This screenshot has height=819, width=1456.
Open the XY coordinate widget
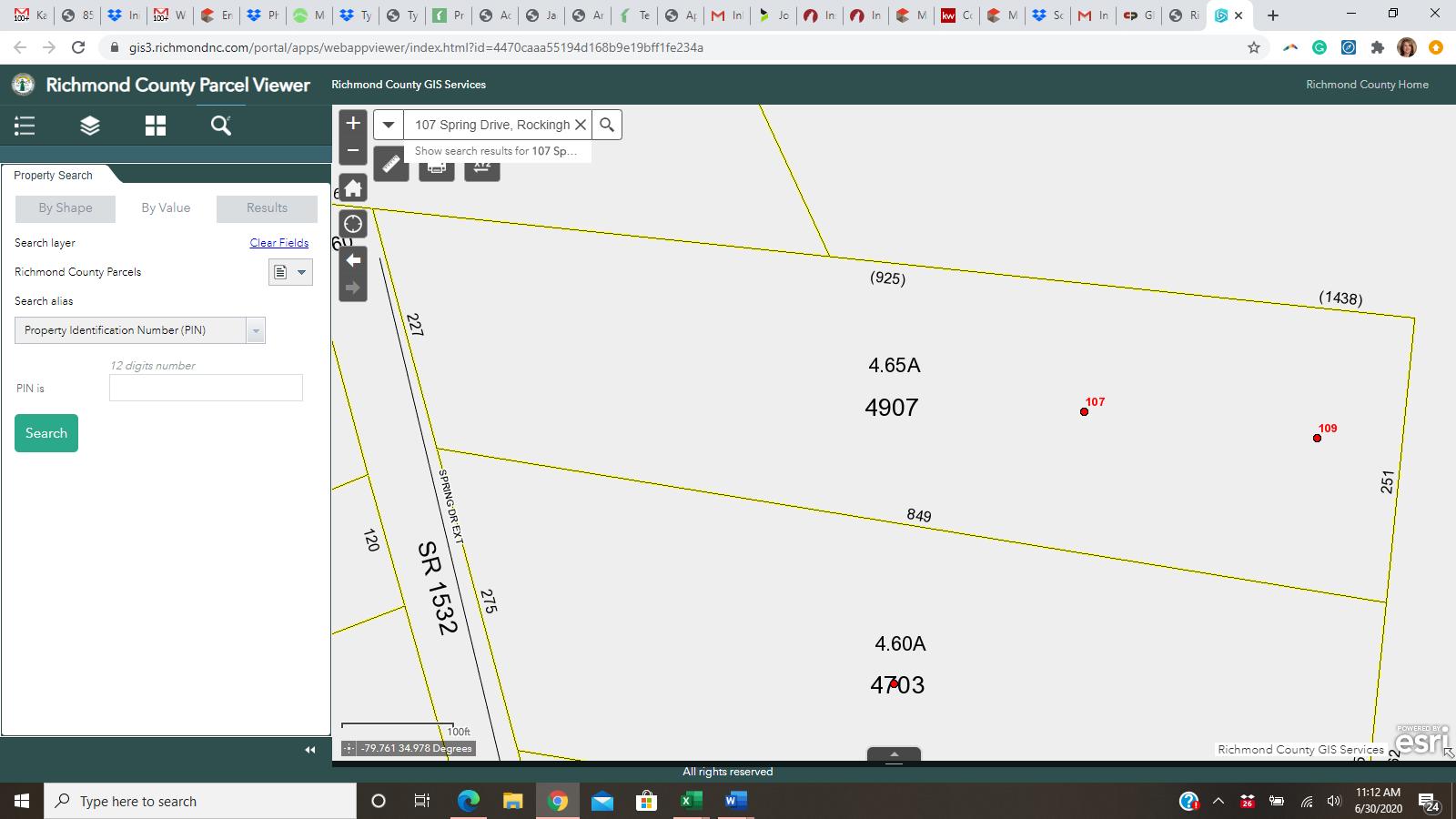click(x=482, y=170)
